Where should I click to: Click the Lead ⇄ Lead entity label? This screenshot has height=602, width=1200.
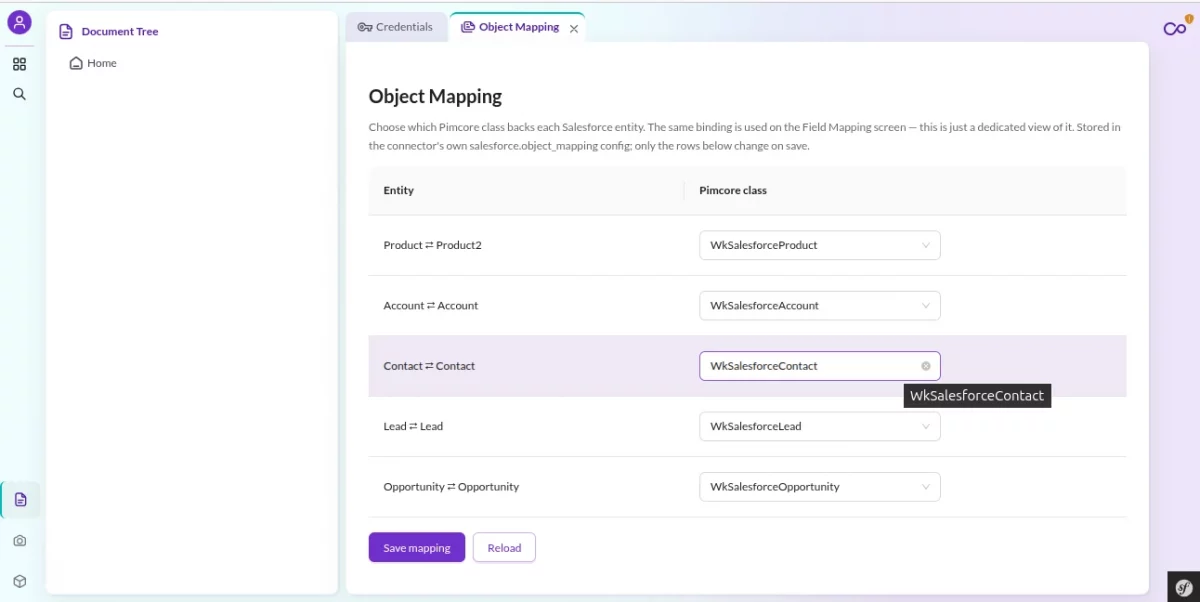[x=413, y=426]
